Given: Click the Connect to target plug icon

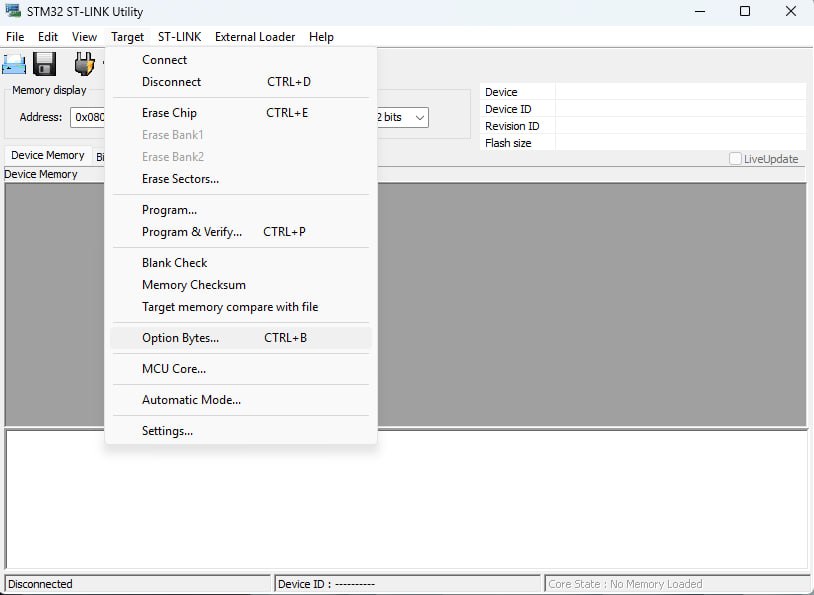Looking at the screenshot, I should 84,64.
